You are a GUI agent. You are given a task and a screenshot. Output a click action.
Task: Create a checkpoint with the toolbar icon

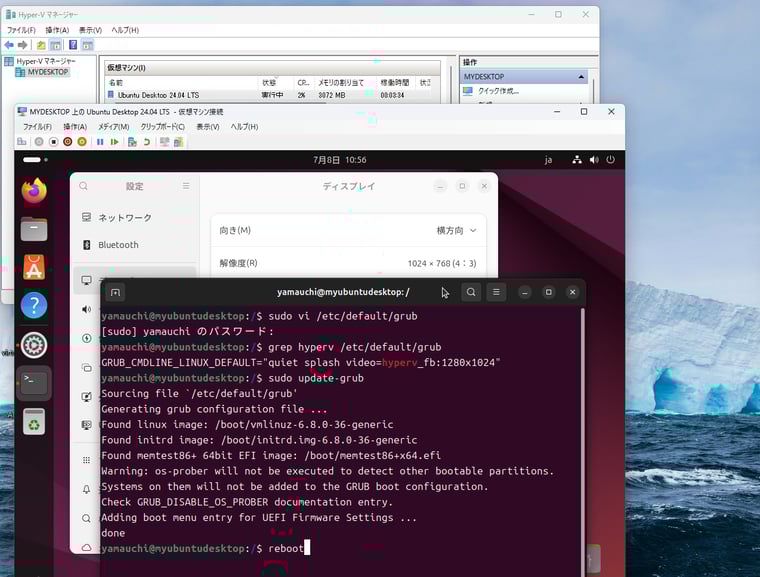click(132, 142)
